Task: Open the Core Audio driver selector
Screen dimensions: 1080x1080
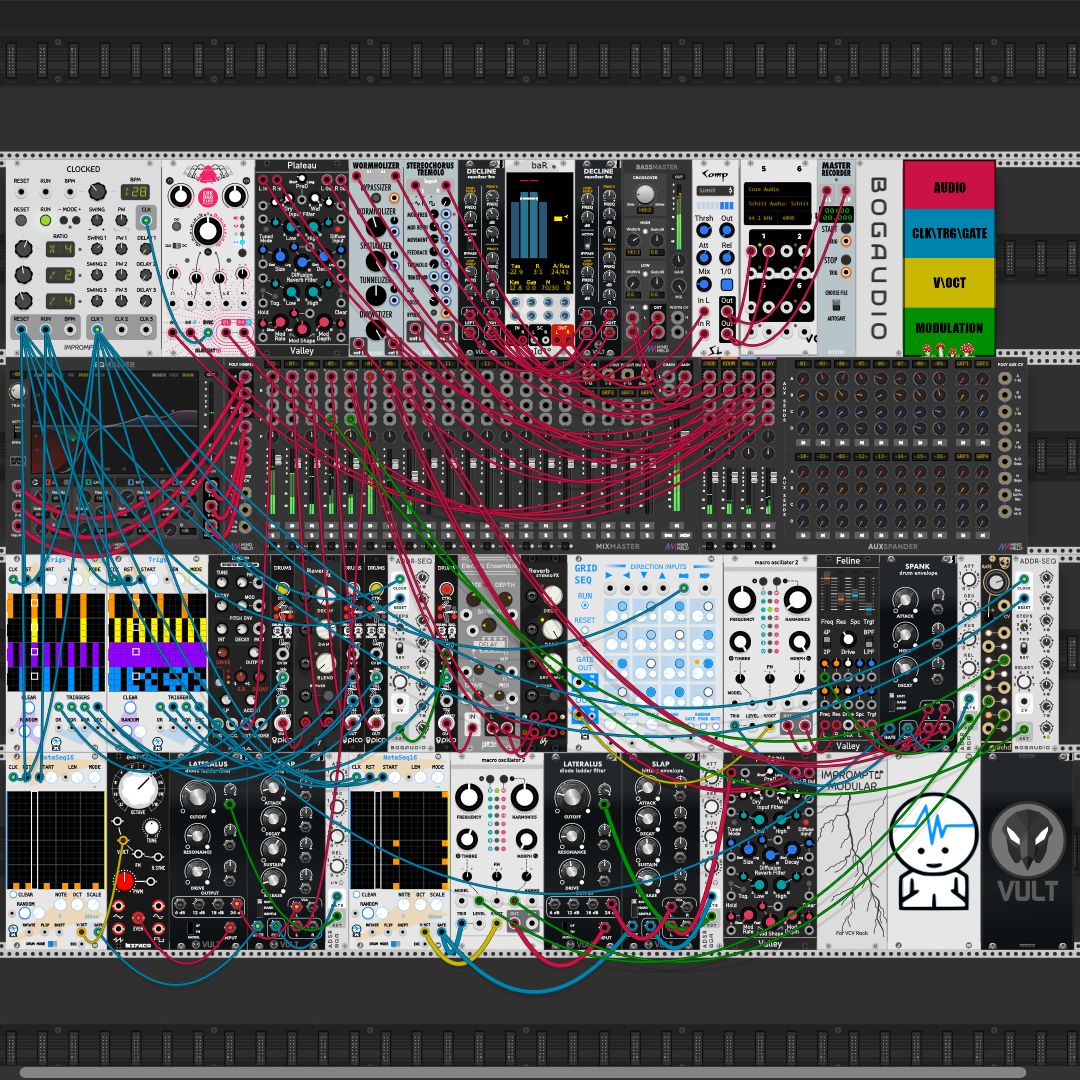Action: point(778,189)
